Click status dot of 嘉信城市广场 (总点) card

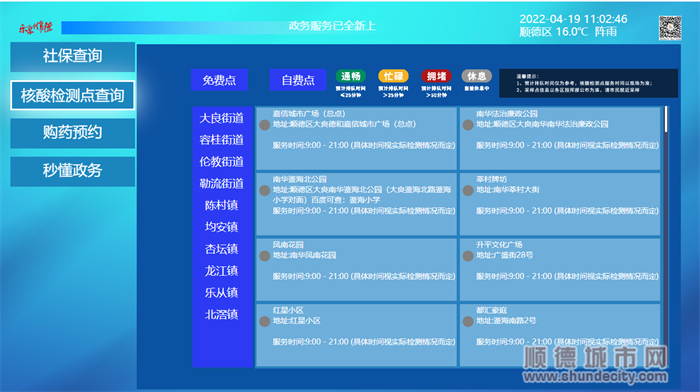[265, 125]
